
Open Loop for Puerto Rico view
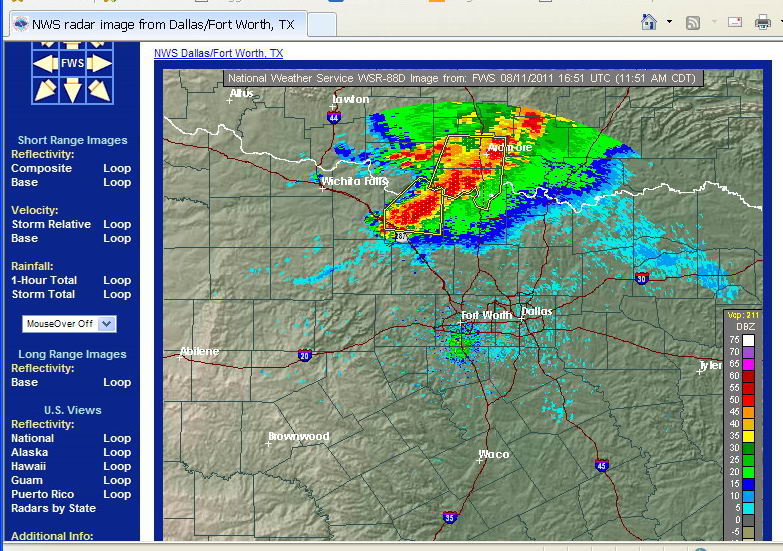click(x=117, y=494)
